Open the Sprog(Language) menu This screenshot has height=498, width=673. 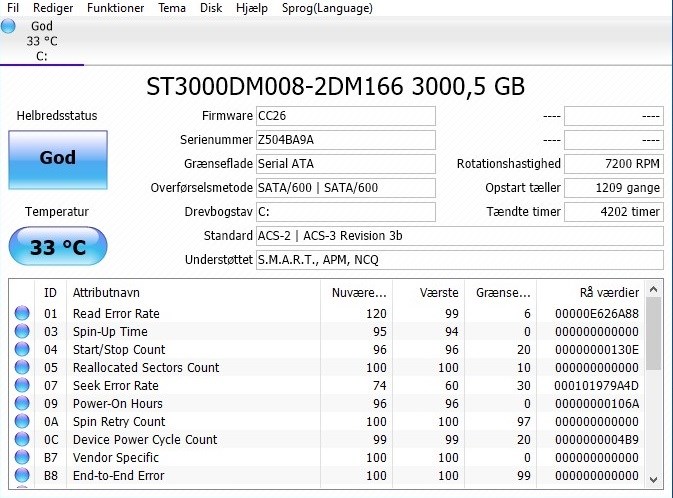click(327, 8)
